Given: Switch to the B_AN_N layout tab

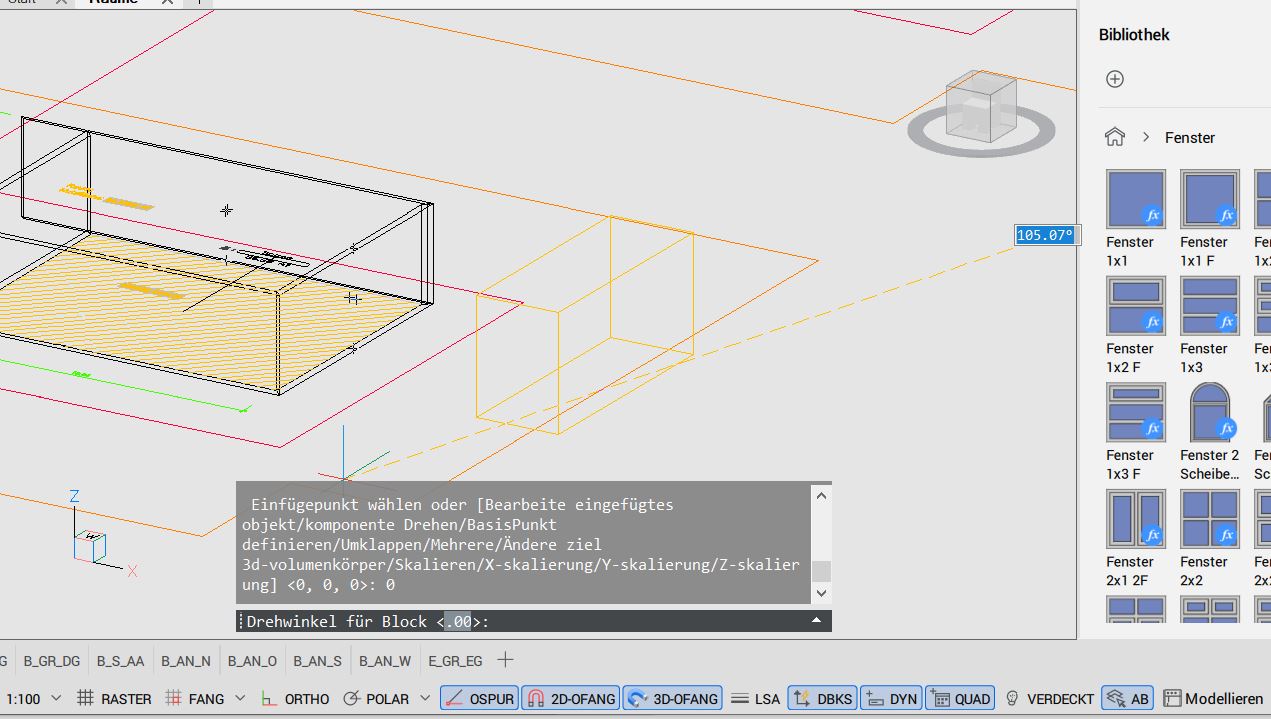Looking at the screenshot, I should [x=186, y=661].
